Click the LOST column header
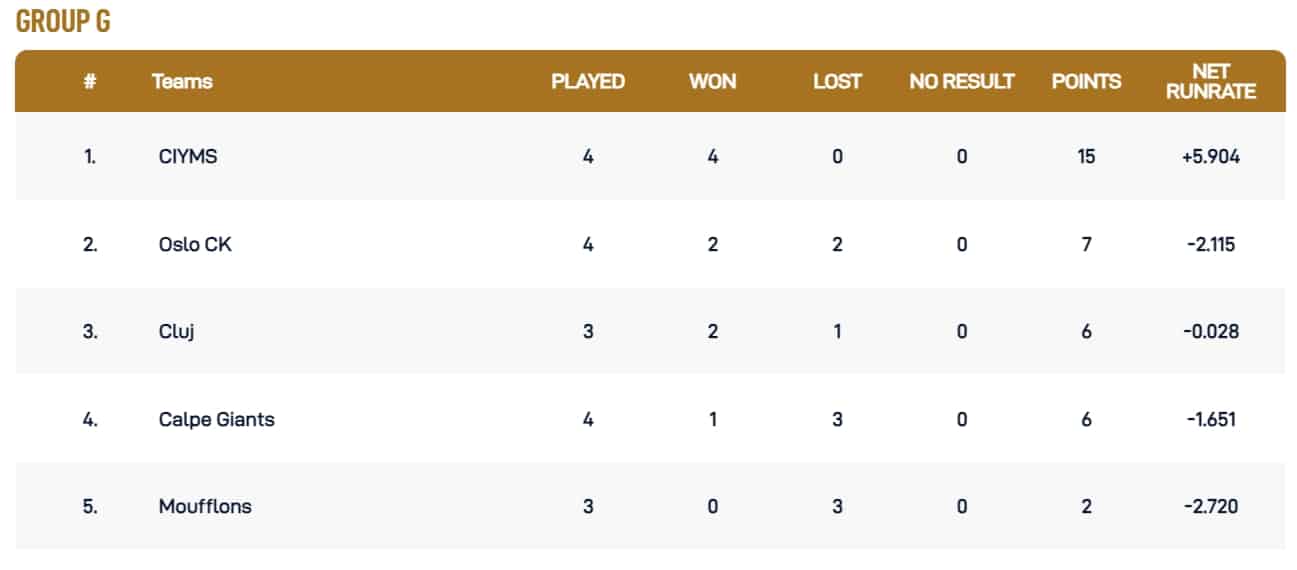Screen dimensions: 1297x570 [837, 82]
